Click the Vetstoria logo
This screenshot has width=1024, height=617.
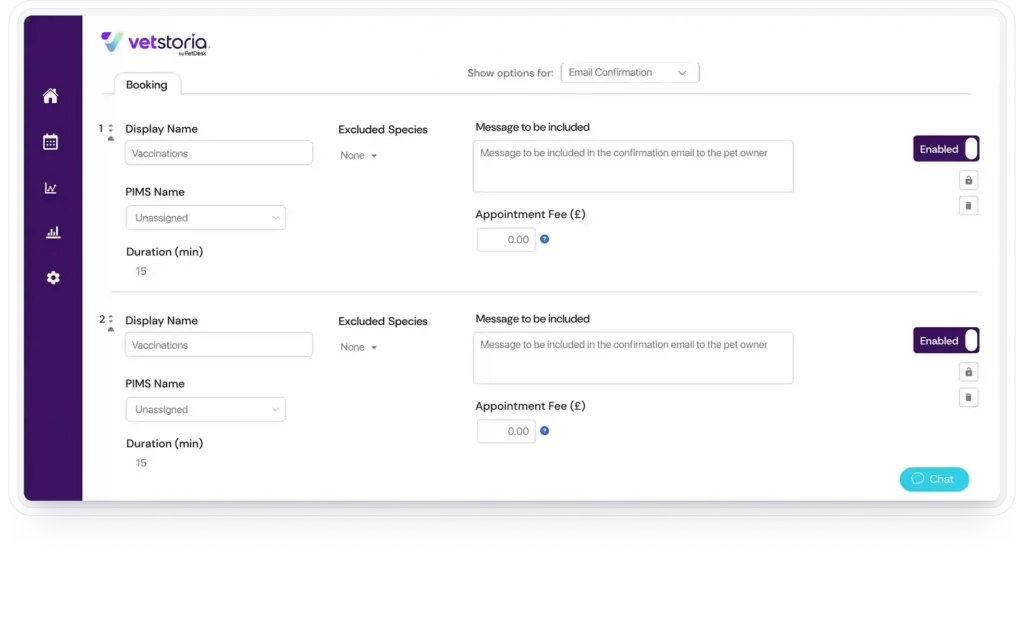click(x=155, y=44)
